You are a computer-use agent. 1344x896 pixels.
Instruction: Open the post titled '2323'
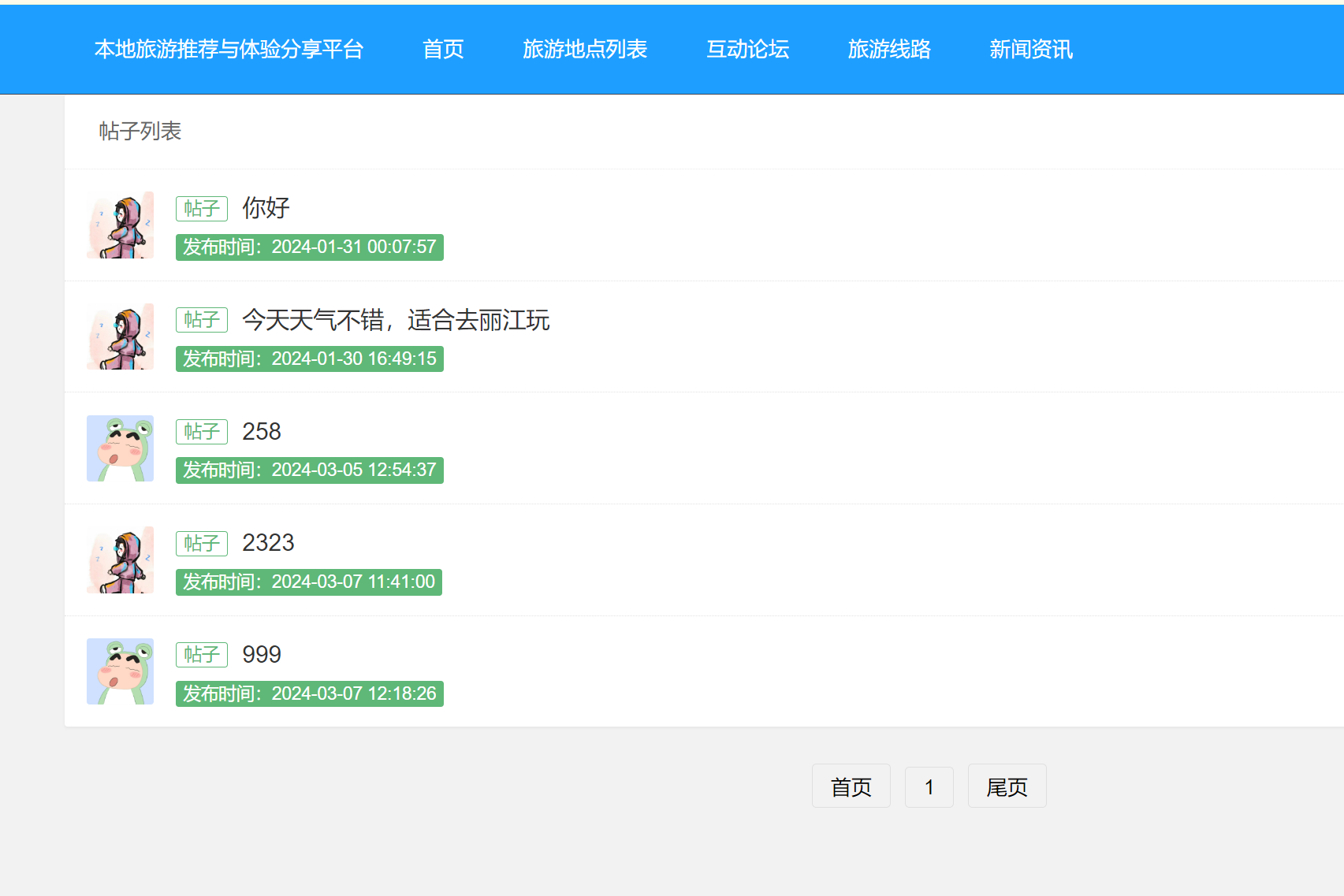point(268,543)
